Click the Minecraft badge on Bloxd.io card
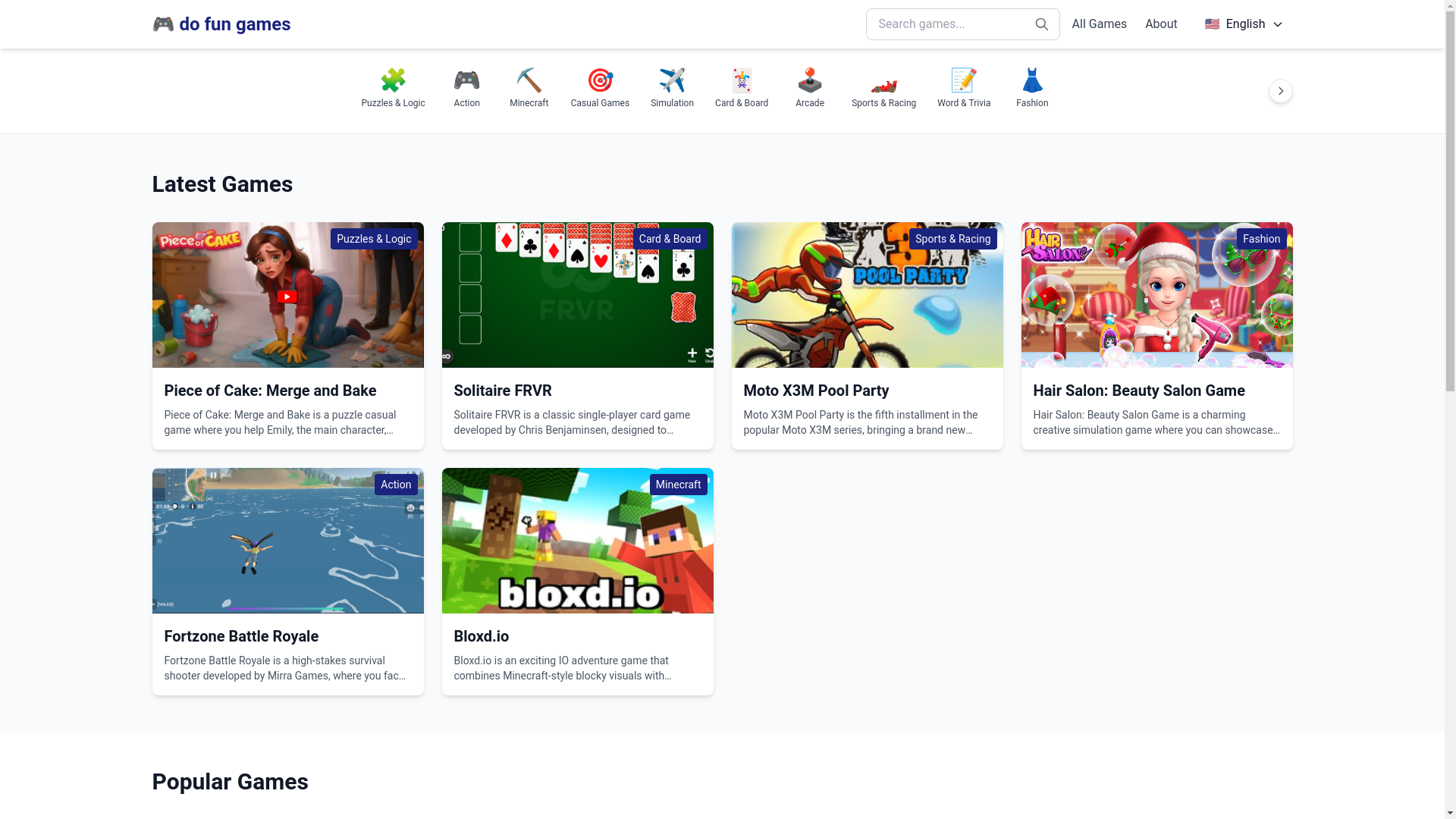Image resolution: width=1456 pixels, height=819 pixels. 679,485
